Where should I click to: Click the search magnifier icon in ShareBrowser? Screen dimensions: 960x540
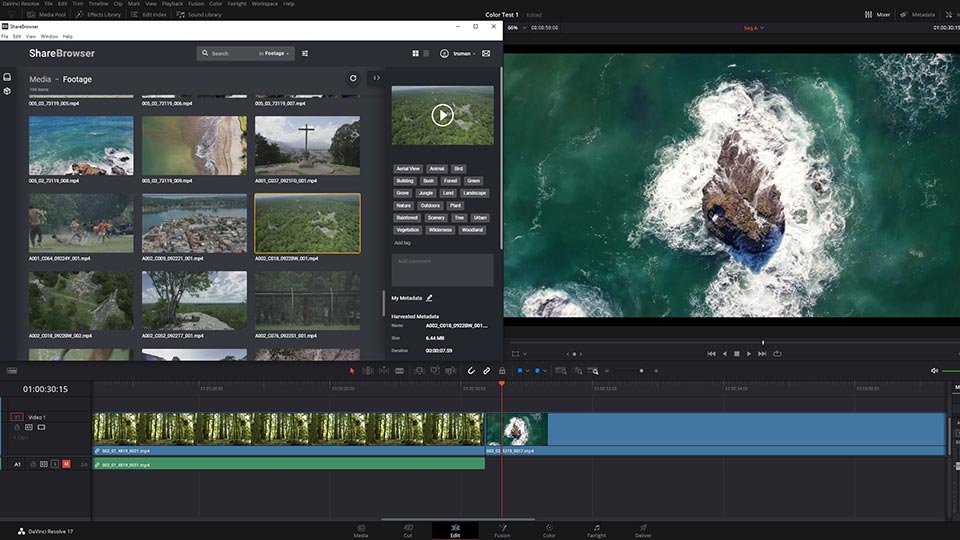coord(205,53)
